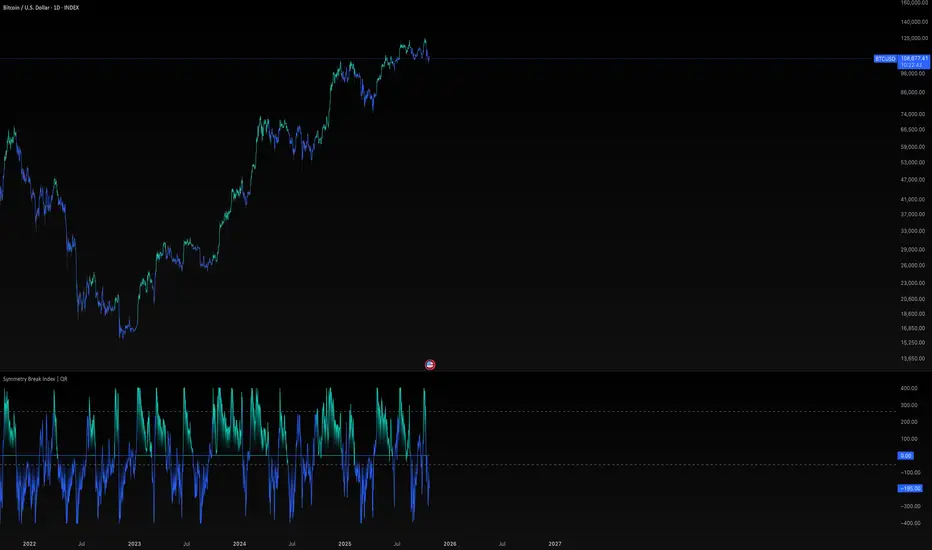Click the 125,000.00 price axis label
The width and height of the screenshot is (932, 550).
point(914,38)
